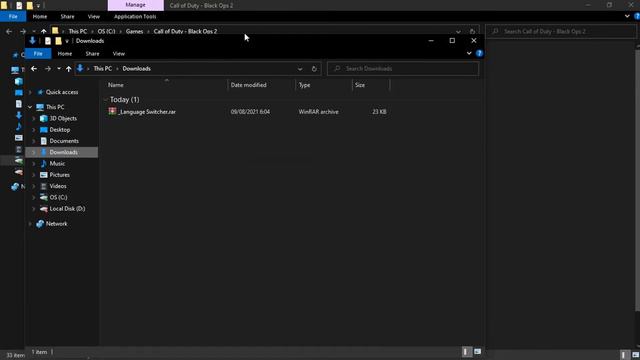Screen dimensions: 640x360
Task: Expand the Quick access tree node
Action: [30, 92]
